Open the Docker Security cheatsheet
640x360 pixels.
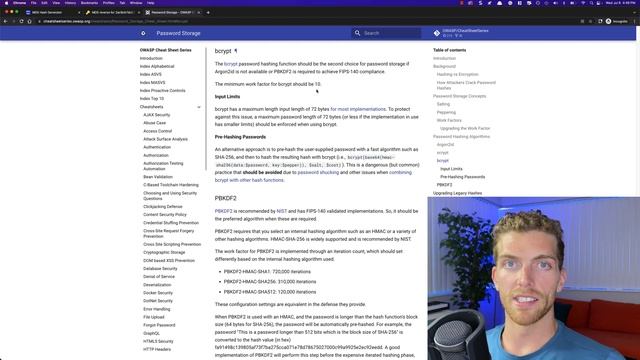158,293
